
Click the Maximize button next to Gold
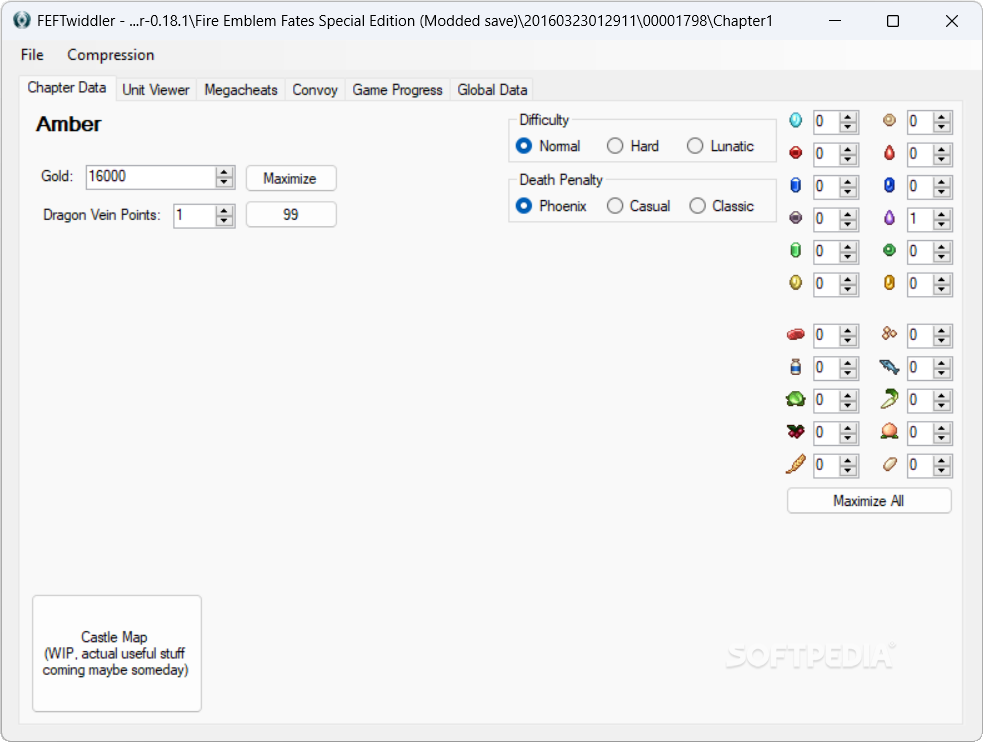coord(291,179)
